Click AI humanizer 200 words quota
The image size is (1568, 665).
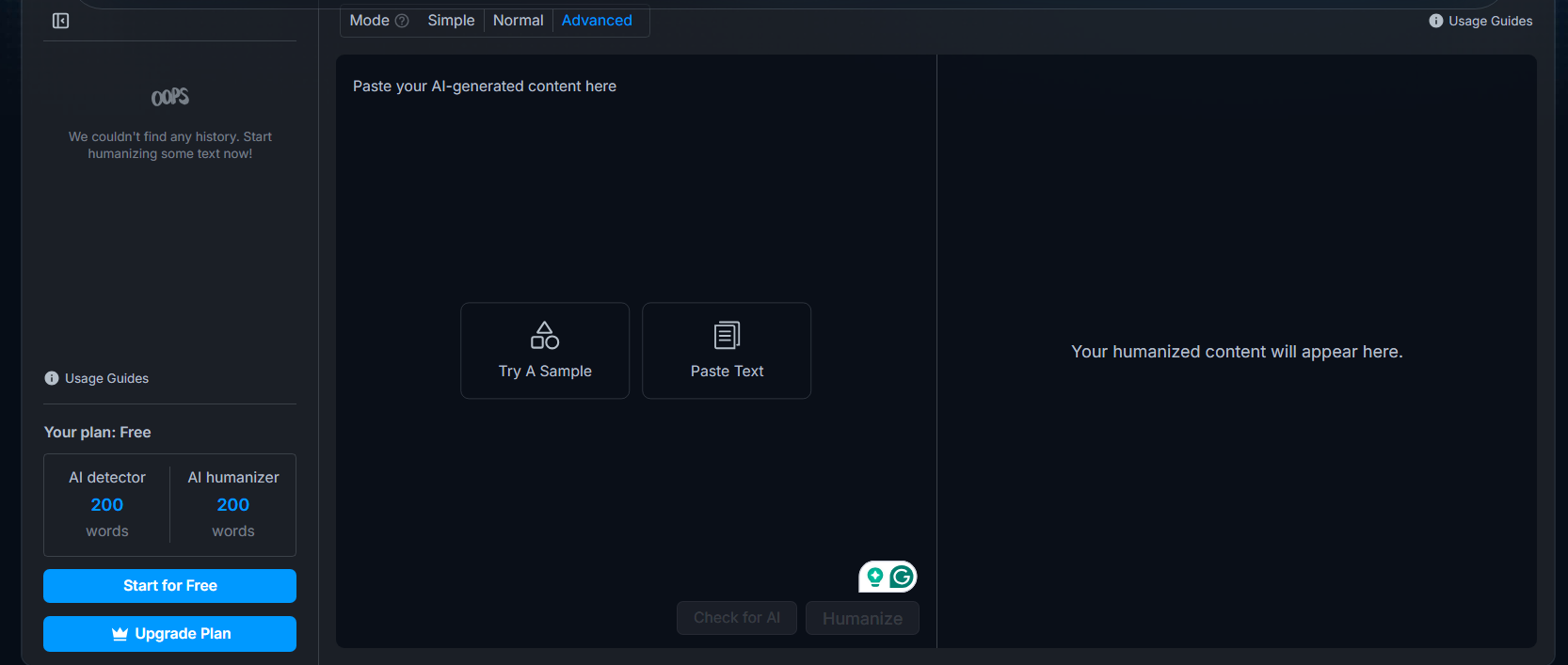[x=233, y=504]
